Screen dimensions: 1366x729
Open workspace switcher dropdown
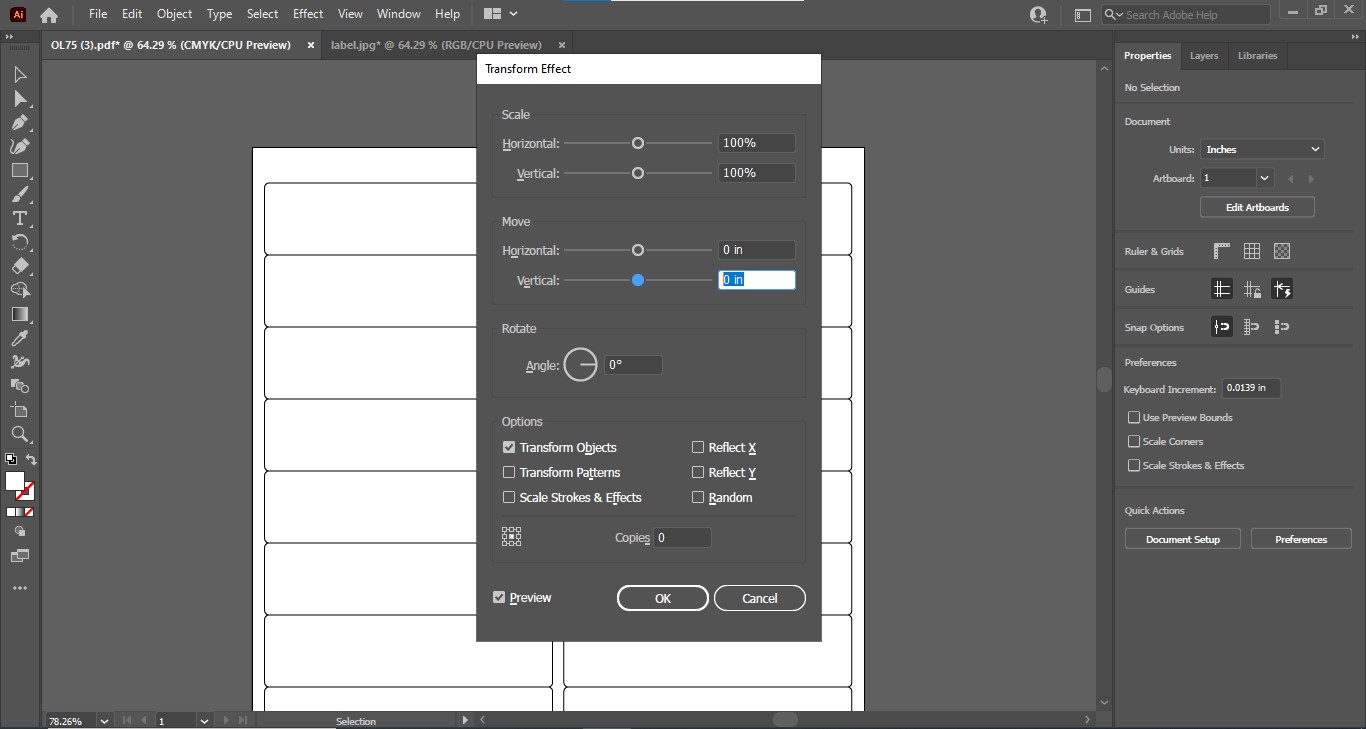(x=500, y=14)
